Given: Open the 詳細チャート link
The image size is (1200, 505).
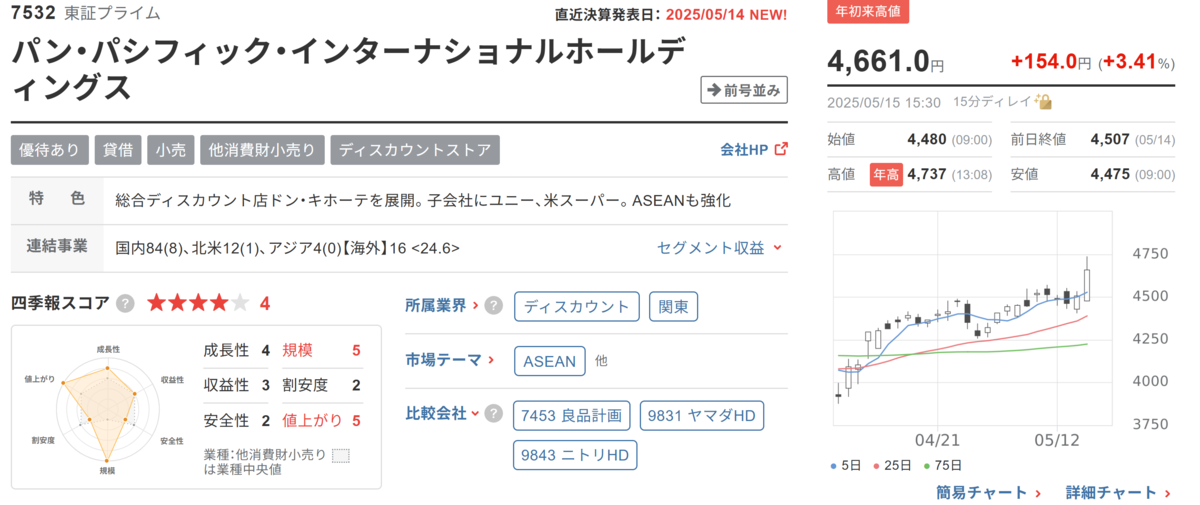Looking at the screenshot, I should [x=1118, y=492].
